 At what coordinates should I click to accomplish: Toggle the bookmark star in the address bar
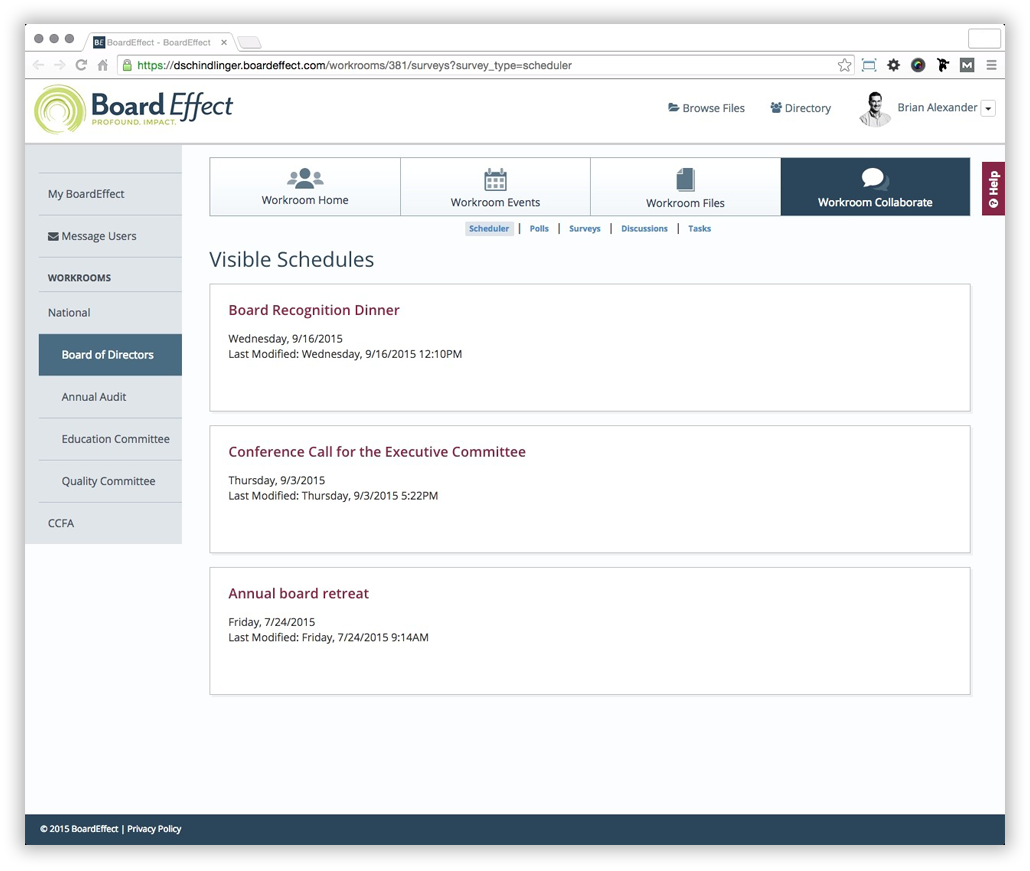tap(843, 64)
